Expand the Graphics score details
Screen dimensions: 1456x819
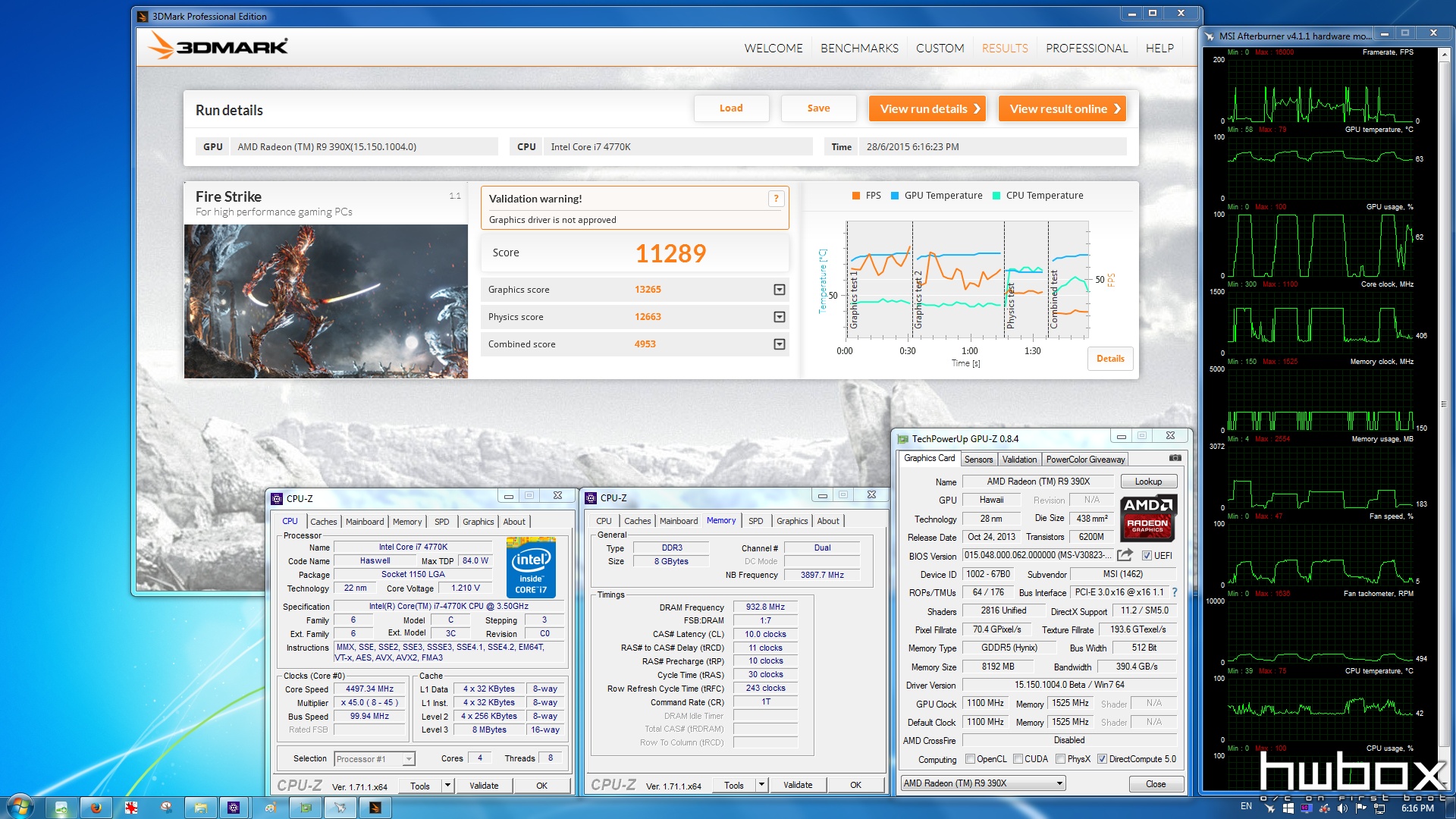(779, 290)
